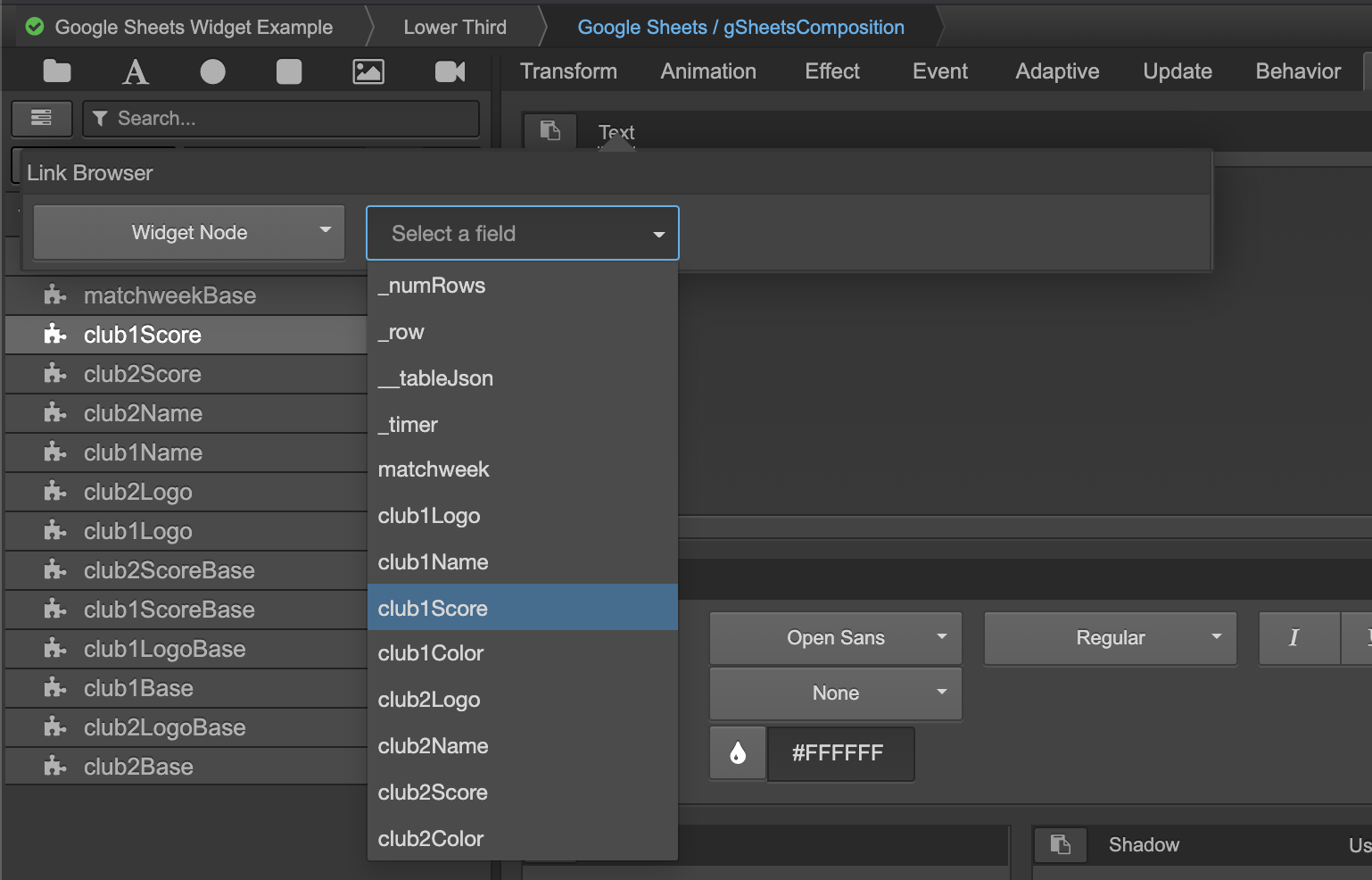The width and height of the screenshot is (1372, 880).
Task: Click the node Search field
Action: pos(281,118)
